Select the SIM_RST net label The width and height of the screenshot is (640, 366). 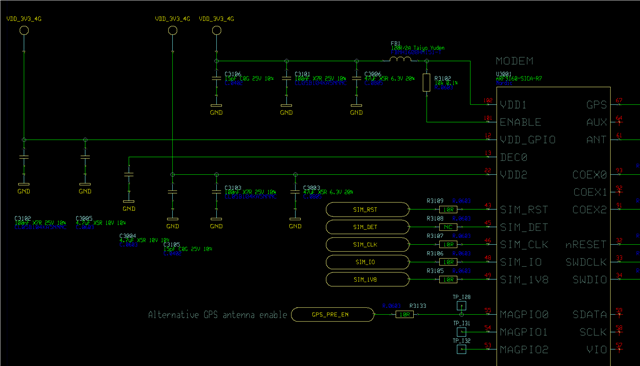pos(367,209)
